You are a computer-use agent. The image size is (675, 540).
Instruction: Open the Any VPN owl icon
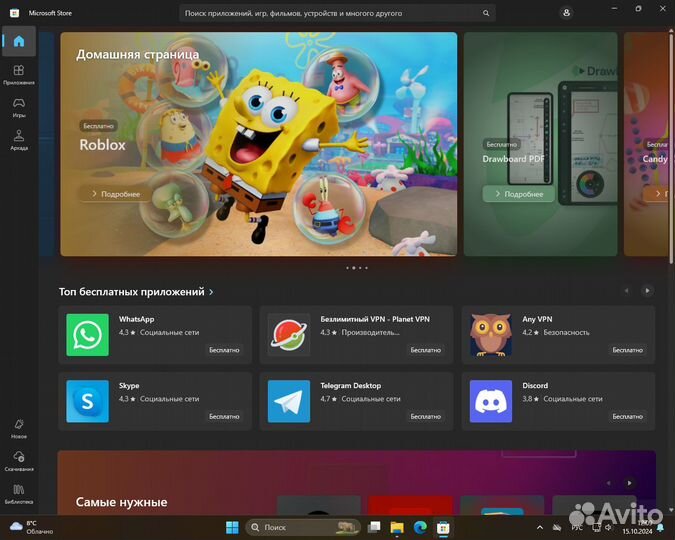point(491,335)
